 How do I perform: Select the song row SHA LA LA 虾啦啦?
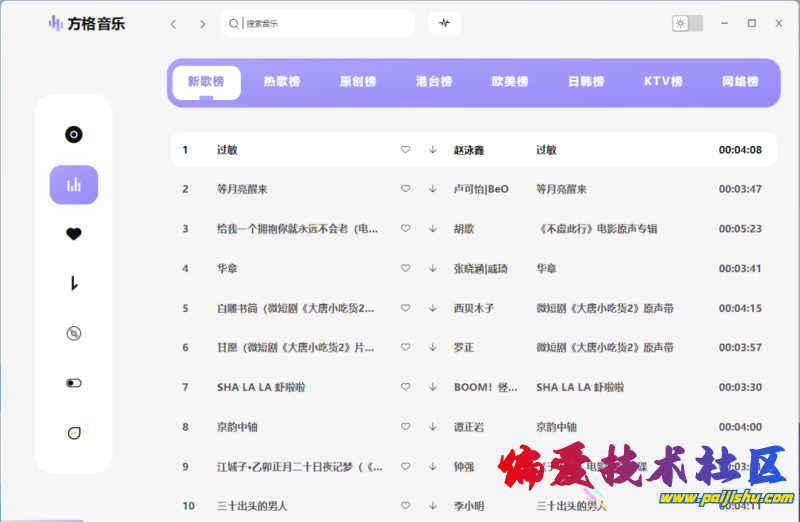pos(261,387)
